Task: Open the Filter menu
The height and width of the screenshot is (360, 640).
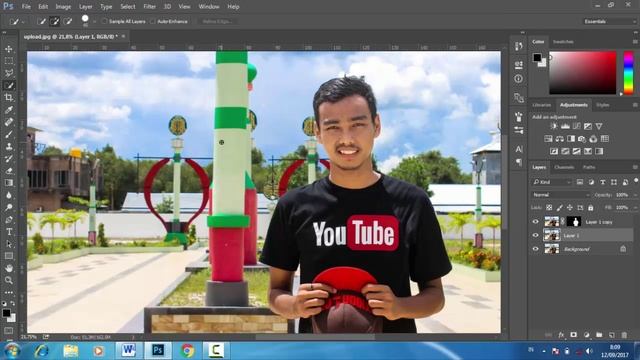Action: tap(149, 7)
